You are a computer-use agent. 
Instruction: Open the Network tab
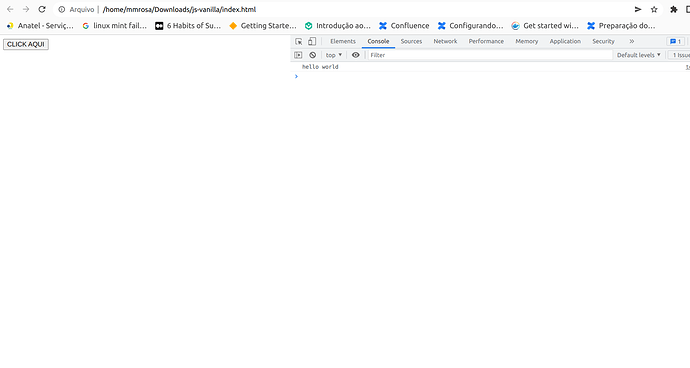(445, 41)
